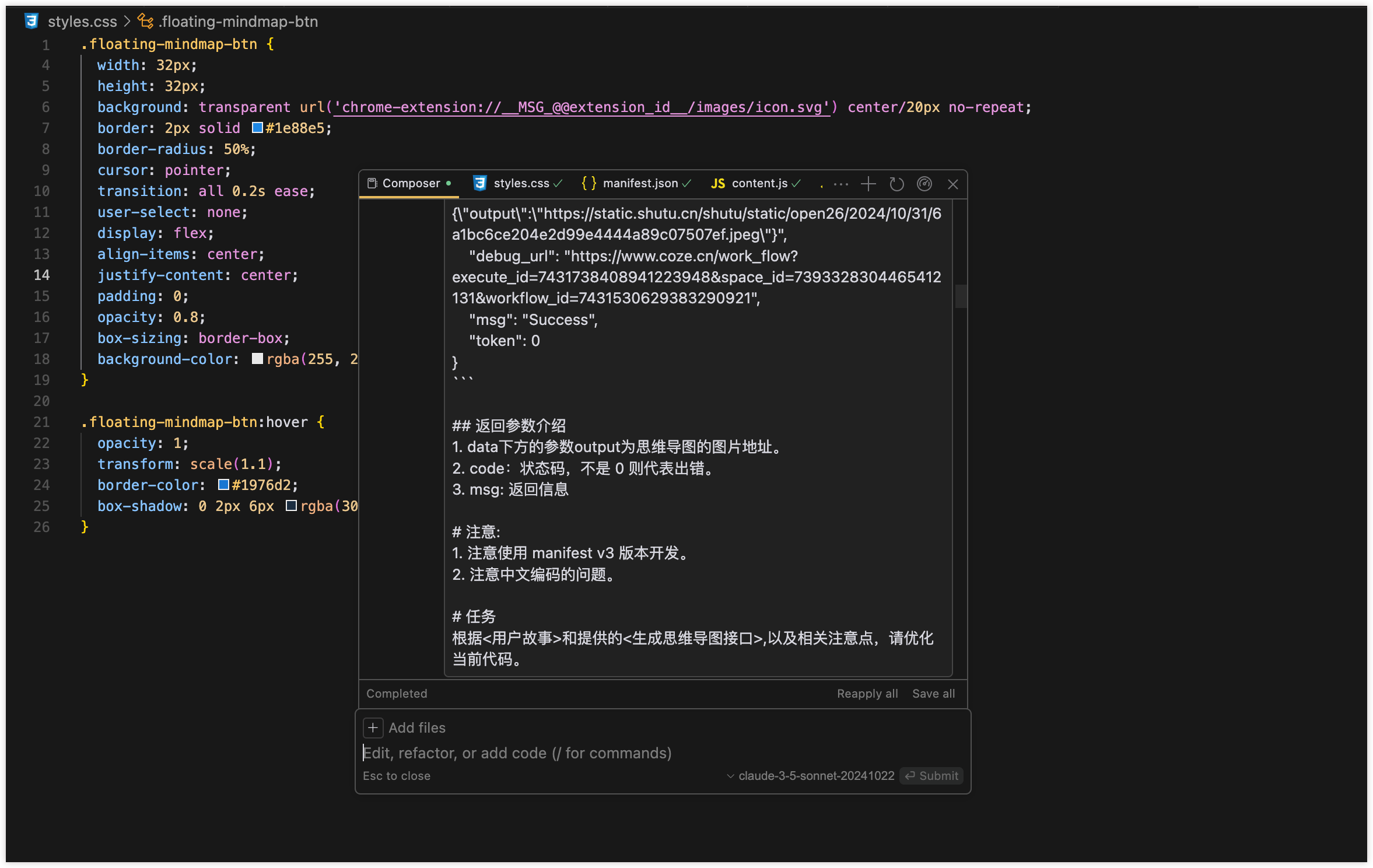Click the gauge icon in composer header
1373x868 pixels.
point(924,184)
